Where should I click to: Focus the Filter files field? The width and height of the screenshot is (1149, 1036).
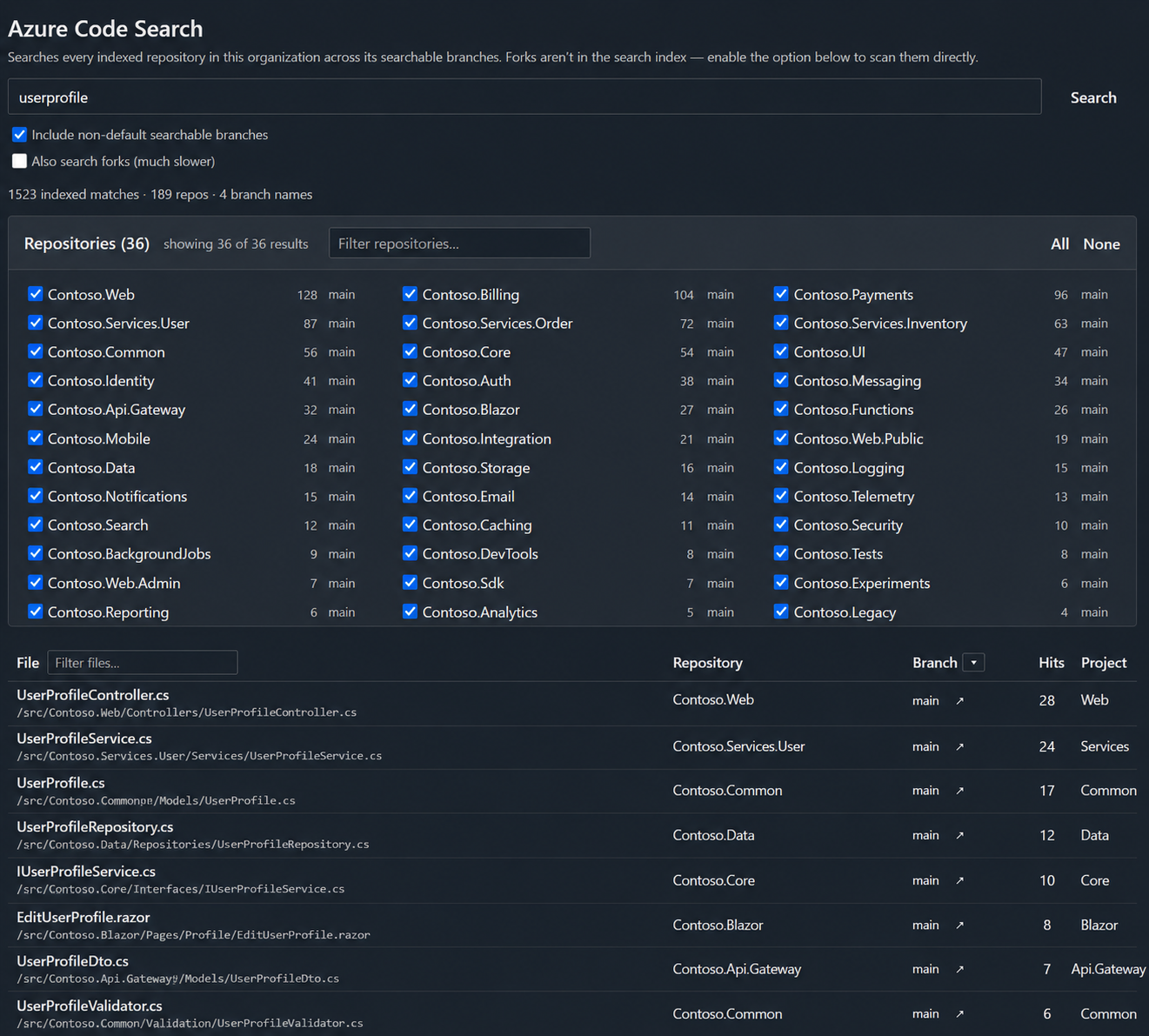pyautogui.click(x=143, y=663)
